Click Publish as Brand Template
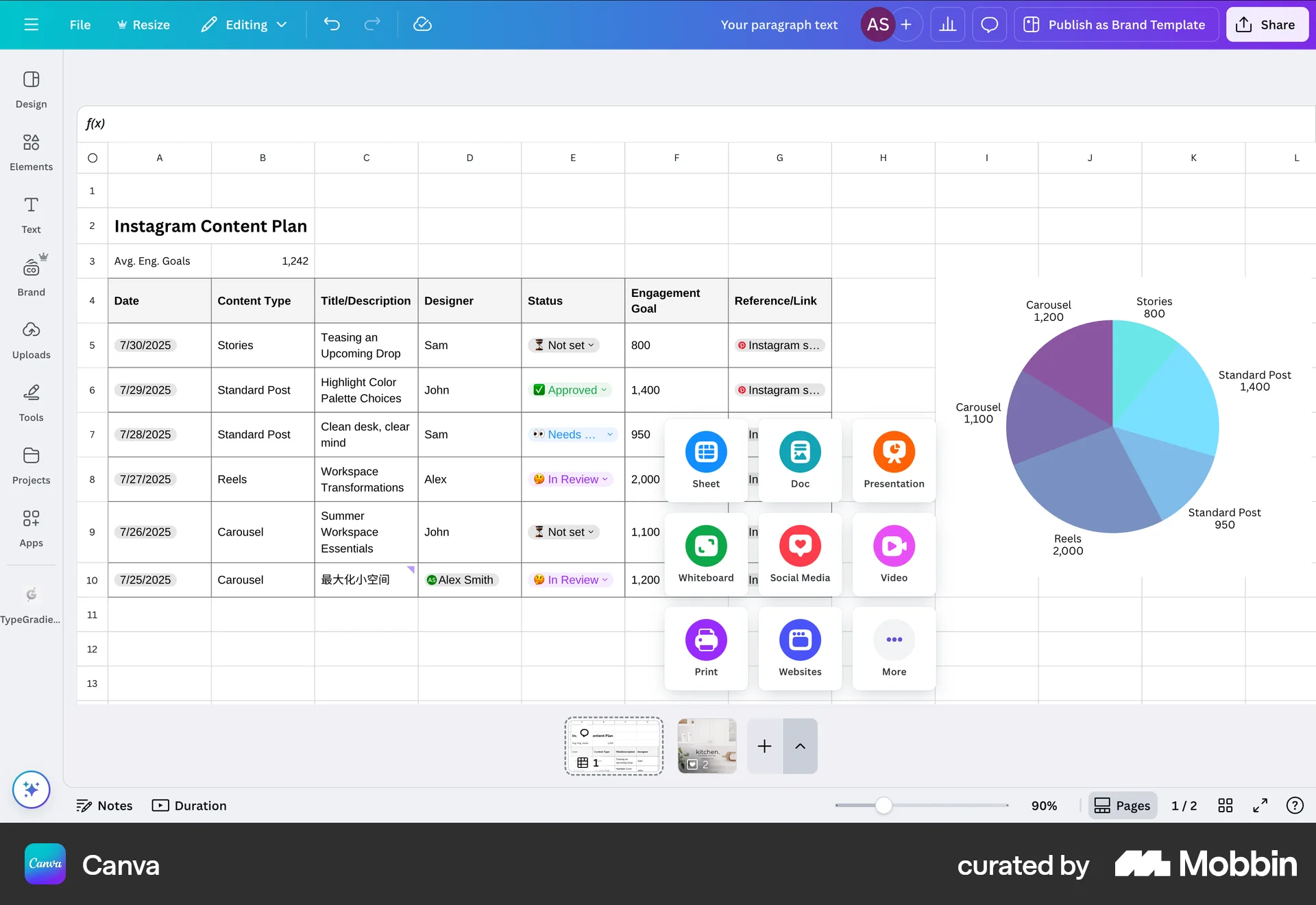The width and height of the screenshot is (1316, 905). tap(1115, 25)
